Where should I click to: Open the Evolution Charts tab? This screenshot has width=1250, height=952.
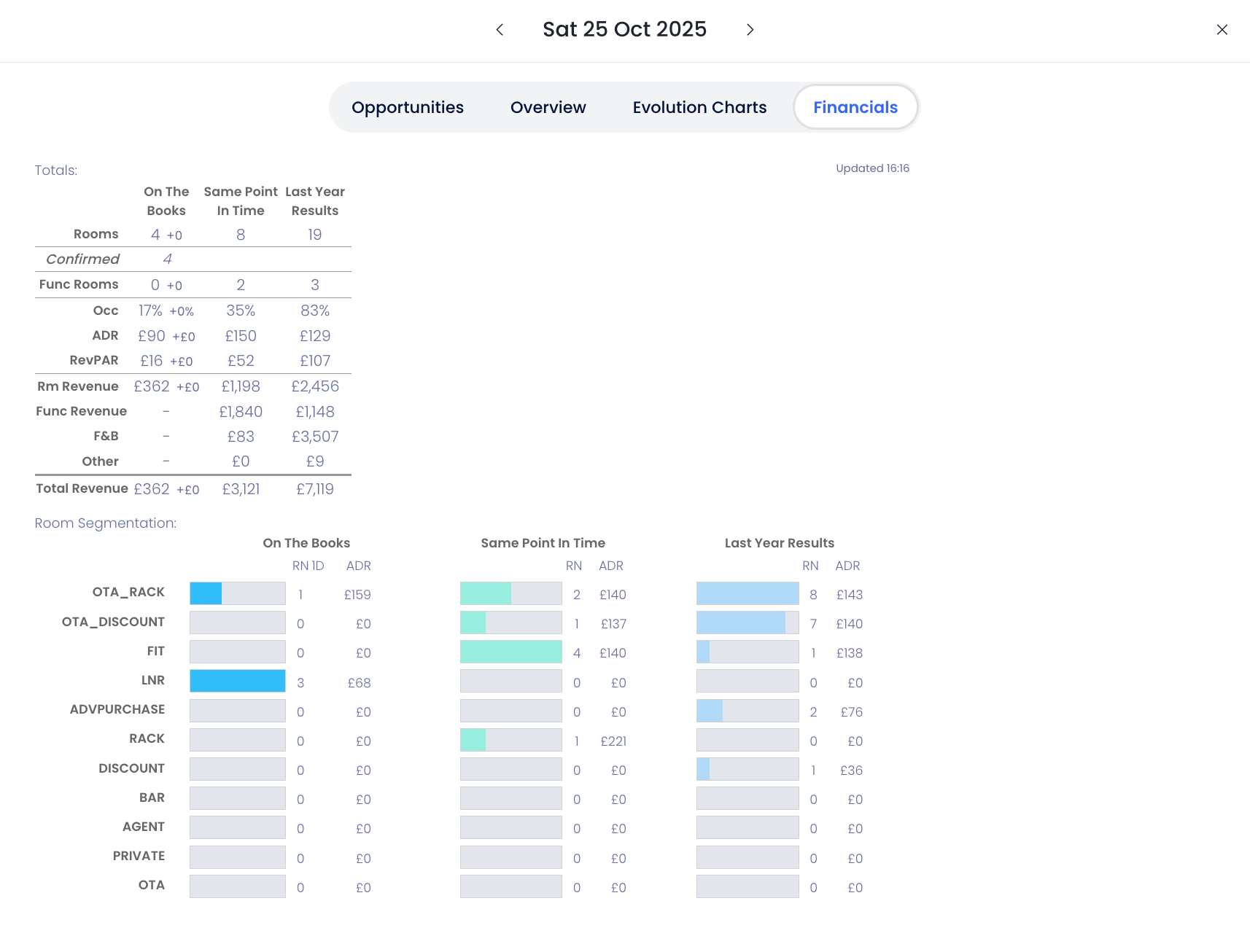pos(699,108)
